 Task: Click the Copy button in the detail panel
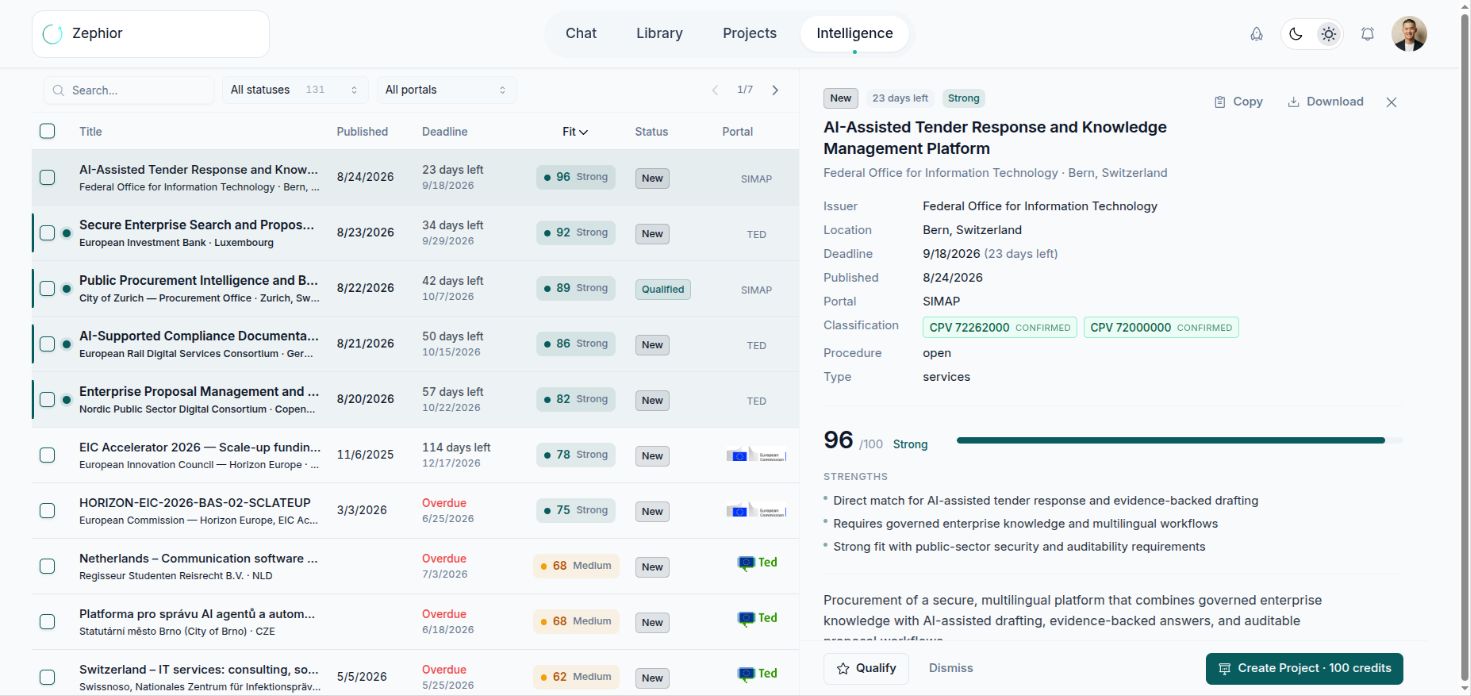[1238, 102]
